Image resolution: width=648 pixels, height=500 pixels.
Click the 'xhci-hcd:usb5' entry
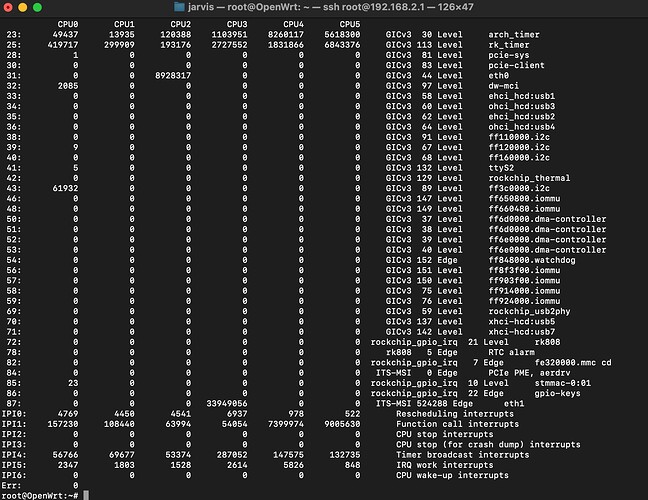[522, 321]
